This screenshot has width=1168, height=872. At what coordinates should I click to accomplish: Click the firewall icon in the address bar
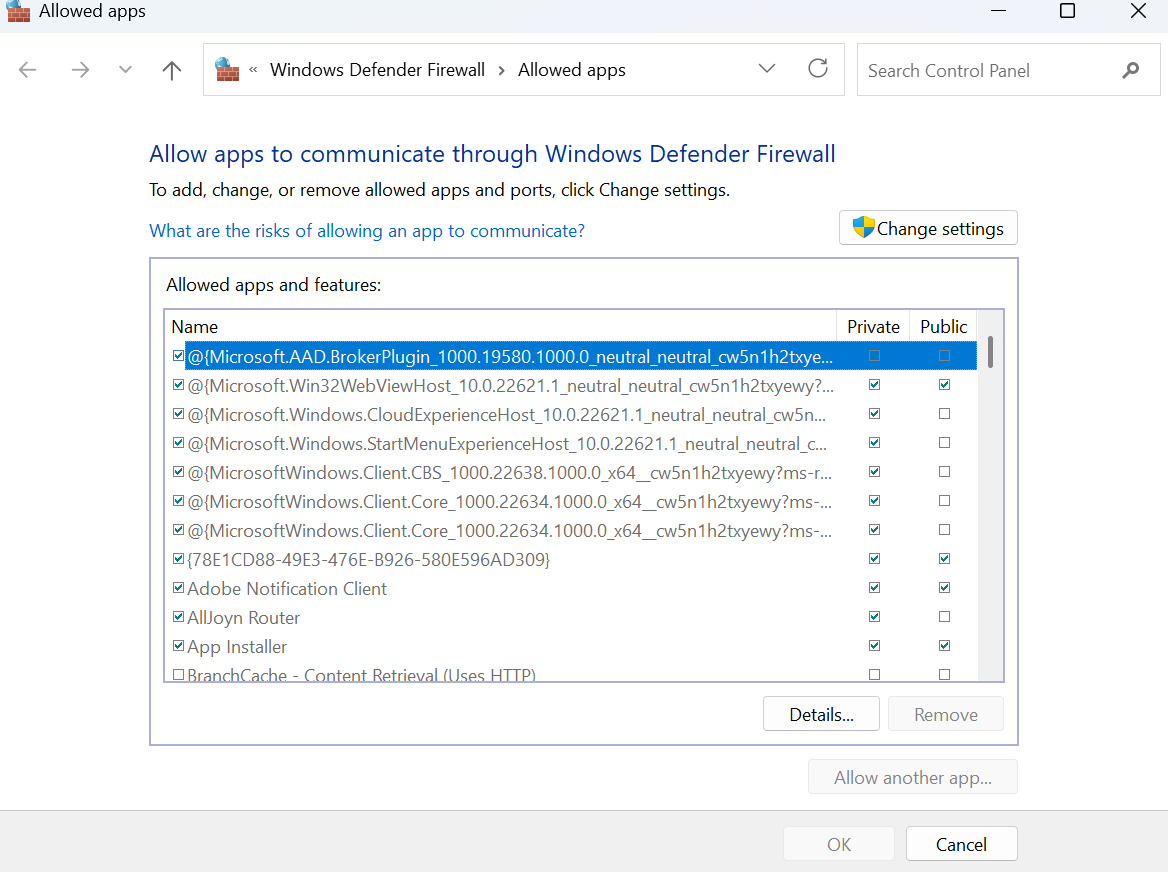pyautogui.click(x=228, y=69)
